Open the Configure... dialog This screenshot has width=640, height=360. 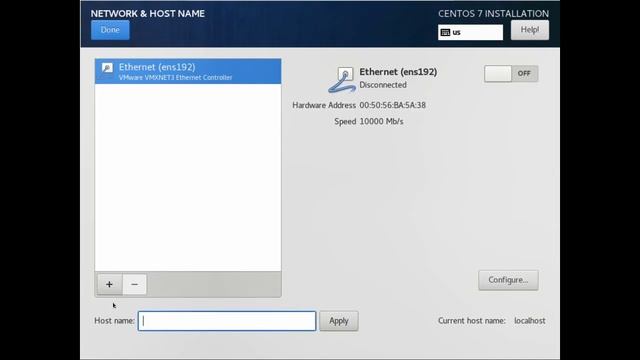[x=508, y=280]
